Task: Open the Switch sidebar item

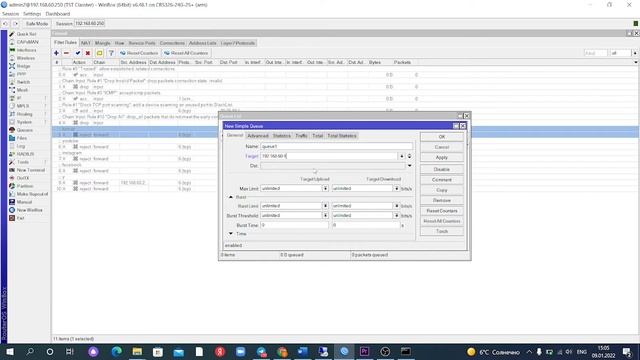Action: (x=23, y=82)
